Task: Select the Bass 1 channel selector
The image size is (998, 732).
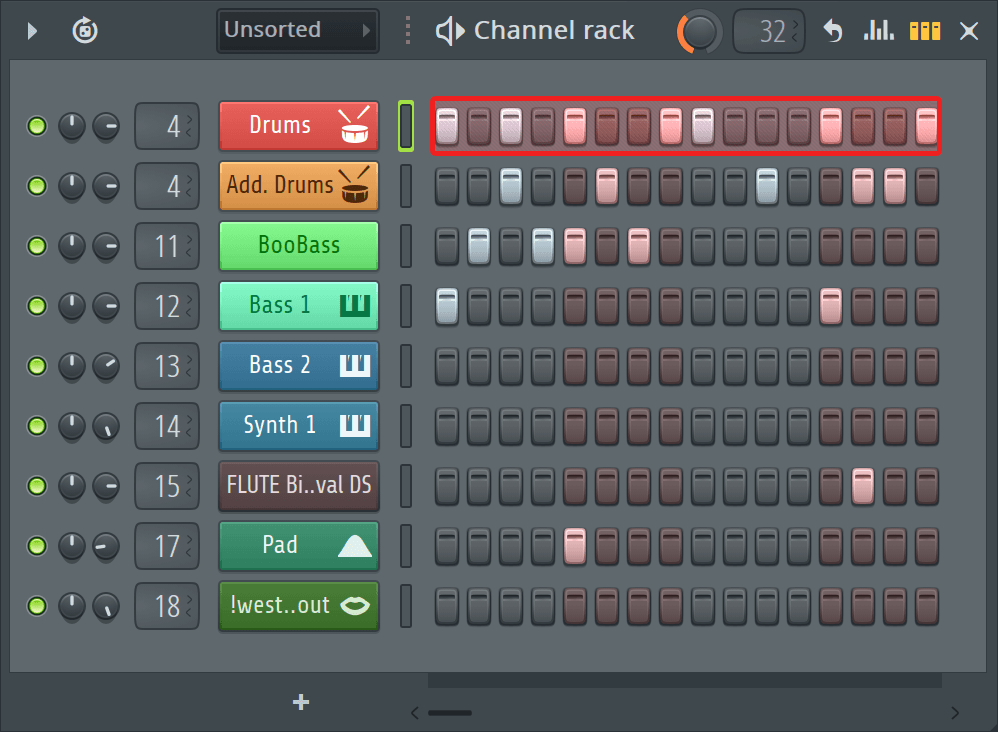Action: pos(406,306)
